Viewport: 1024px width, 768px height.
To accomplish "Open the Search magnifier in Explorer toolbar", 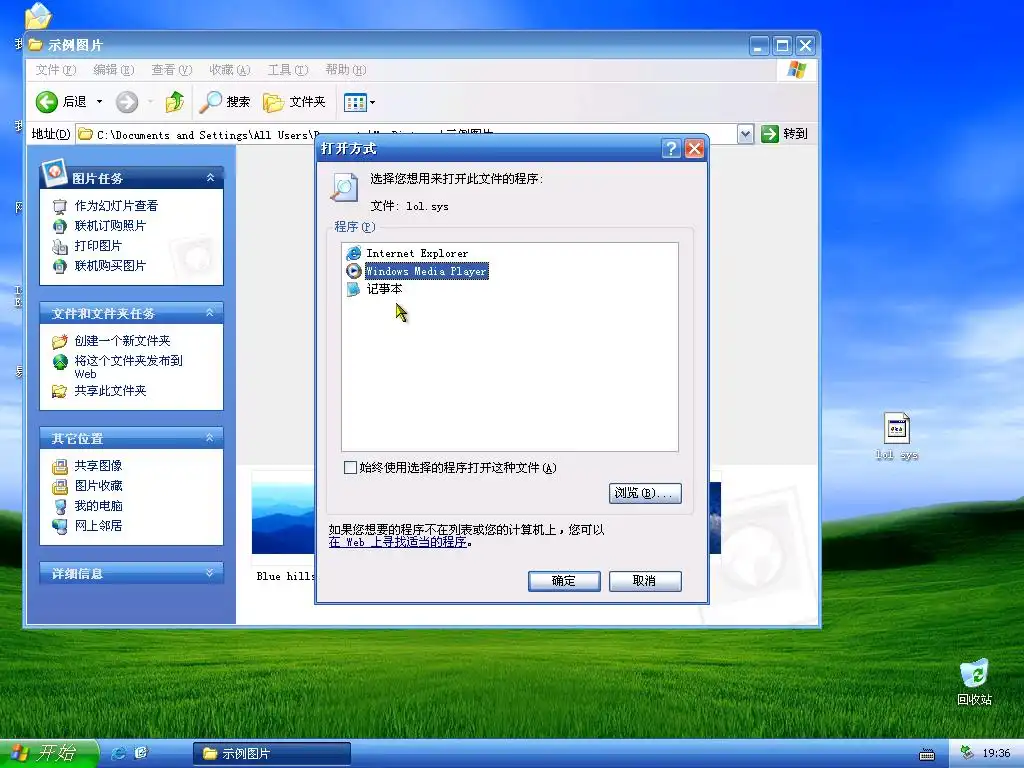I will click(x=210, y=102).
